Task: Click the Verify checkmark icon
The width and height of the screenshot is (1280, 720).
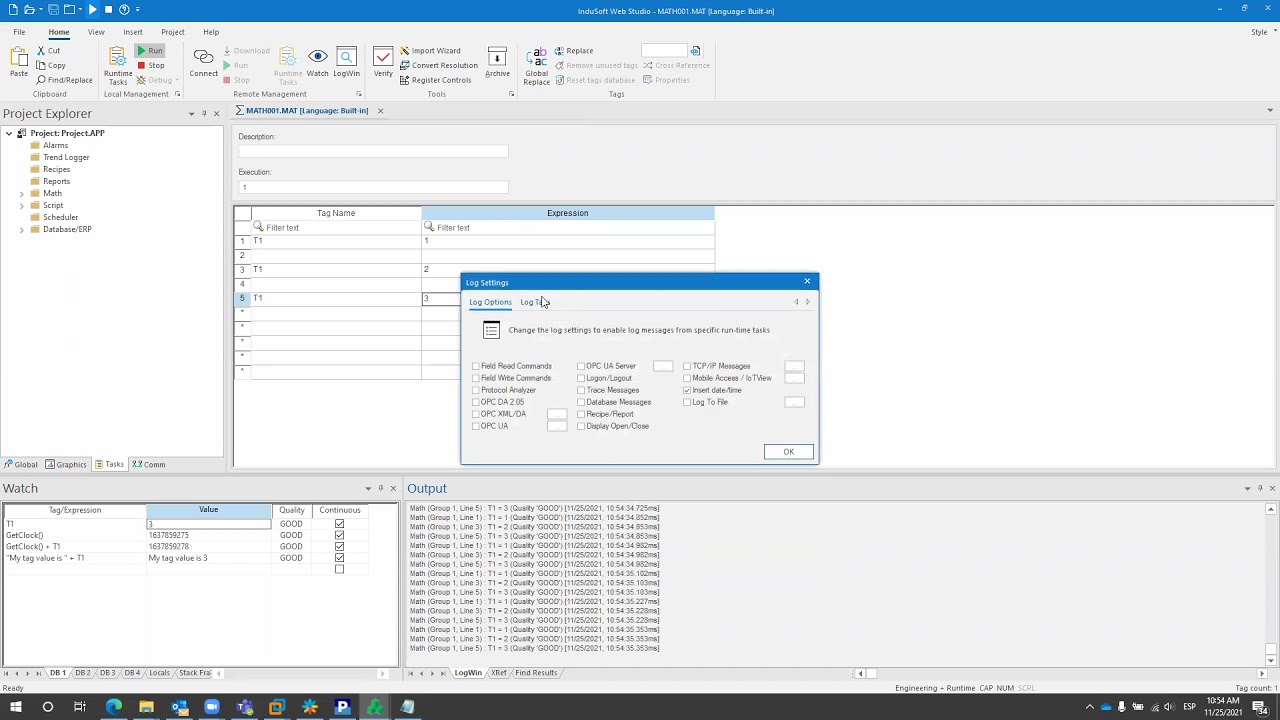Action: (383, 62)
